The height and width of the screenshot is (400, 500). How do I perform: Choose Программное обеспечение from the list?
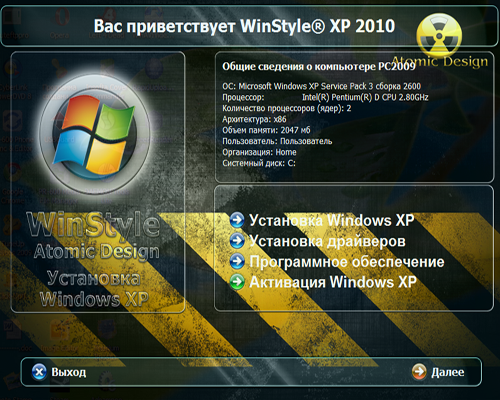347,262
